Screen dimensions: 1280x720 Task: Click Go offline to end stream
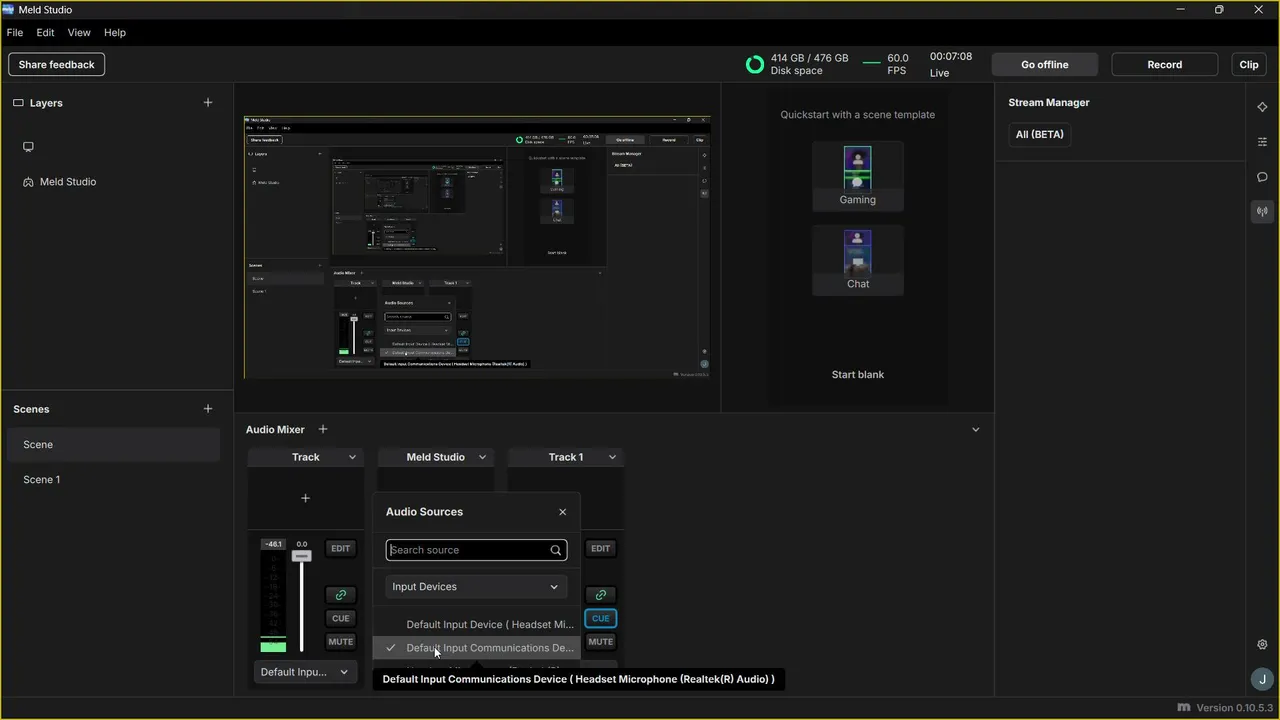pyautogui.click(x=1045, y=65)
